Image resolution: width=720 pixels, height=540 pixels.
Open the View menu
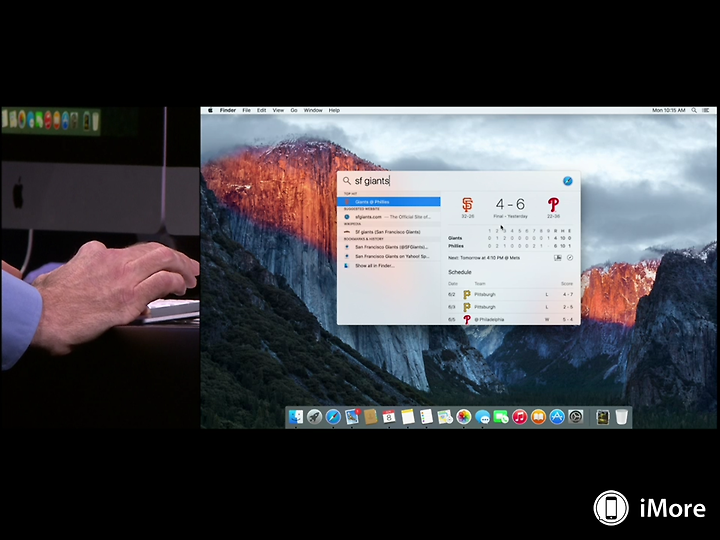pos(278,110)
